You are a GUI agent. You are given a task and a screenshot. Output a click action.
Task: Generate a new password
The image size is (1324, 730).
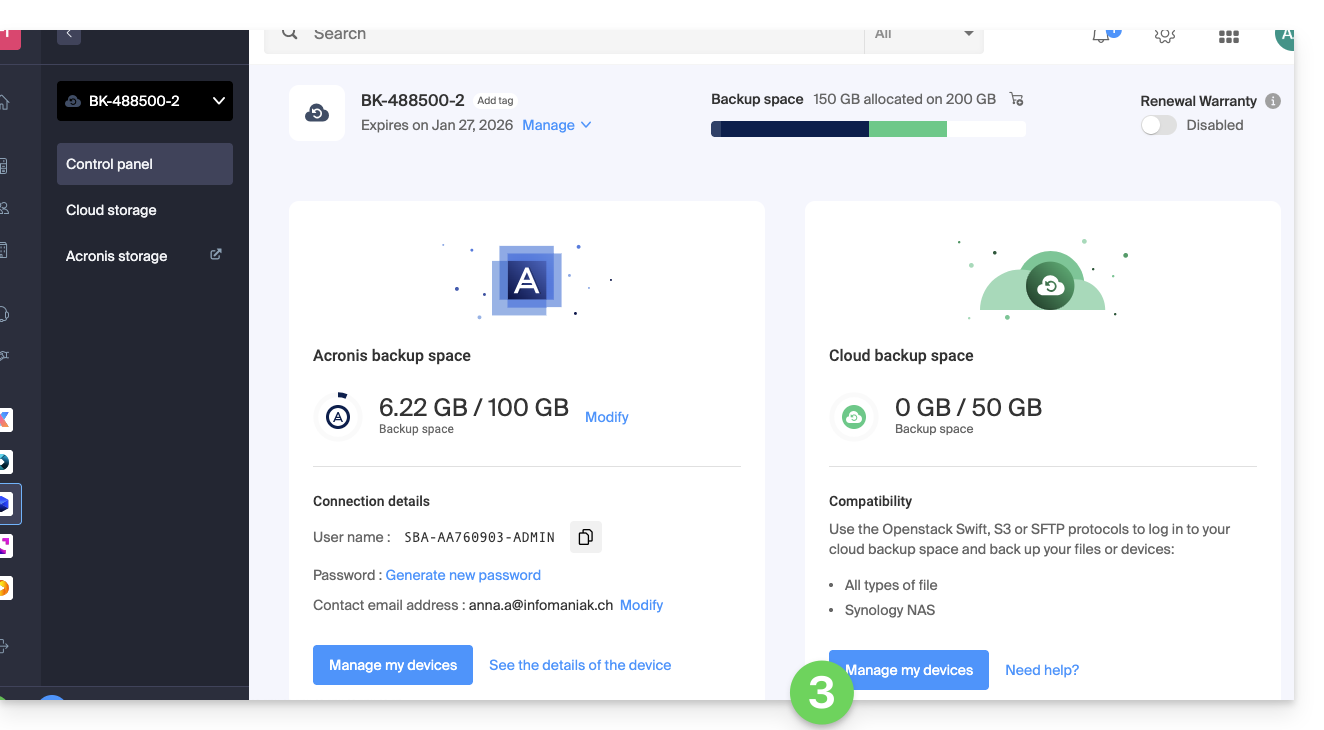tap(463, 575)
